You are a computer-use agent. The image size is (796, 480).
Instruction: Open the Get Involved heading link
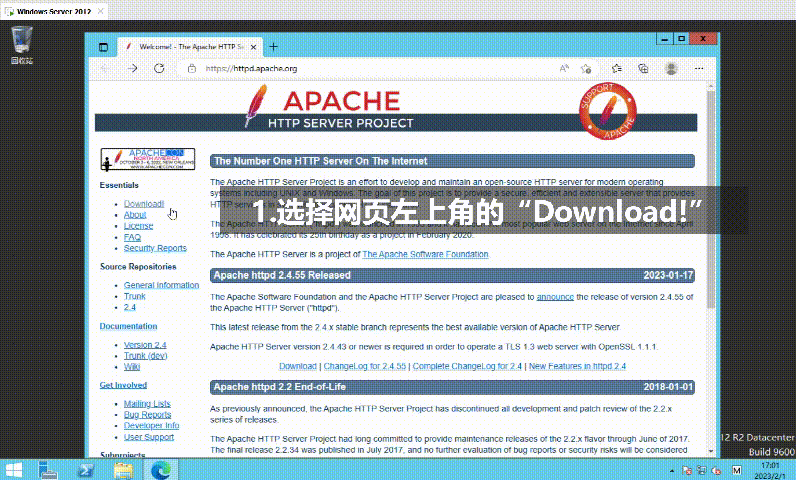point(123,385)
